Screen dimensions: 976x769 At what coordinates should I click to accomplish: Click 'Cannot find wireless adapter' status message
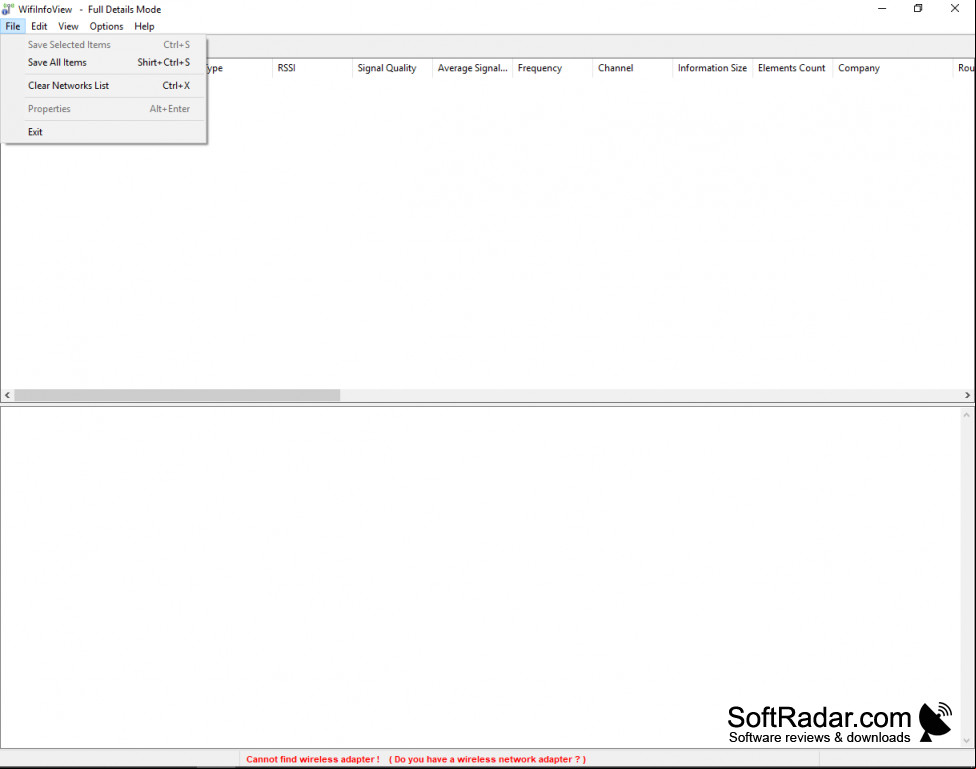pyautogui.click(x=416, y=759)
